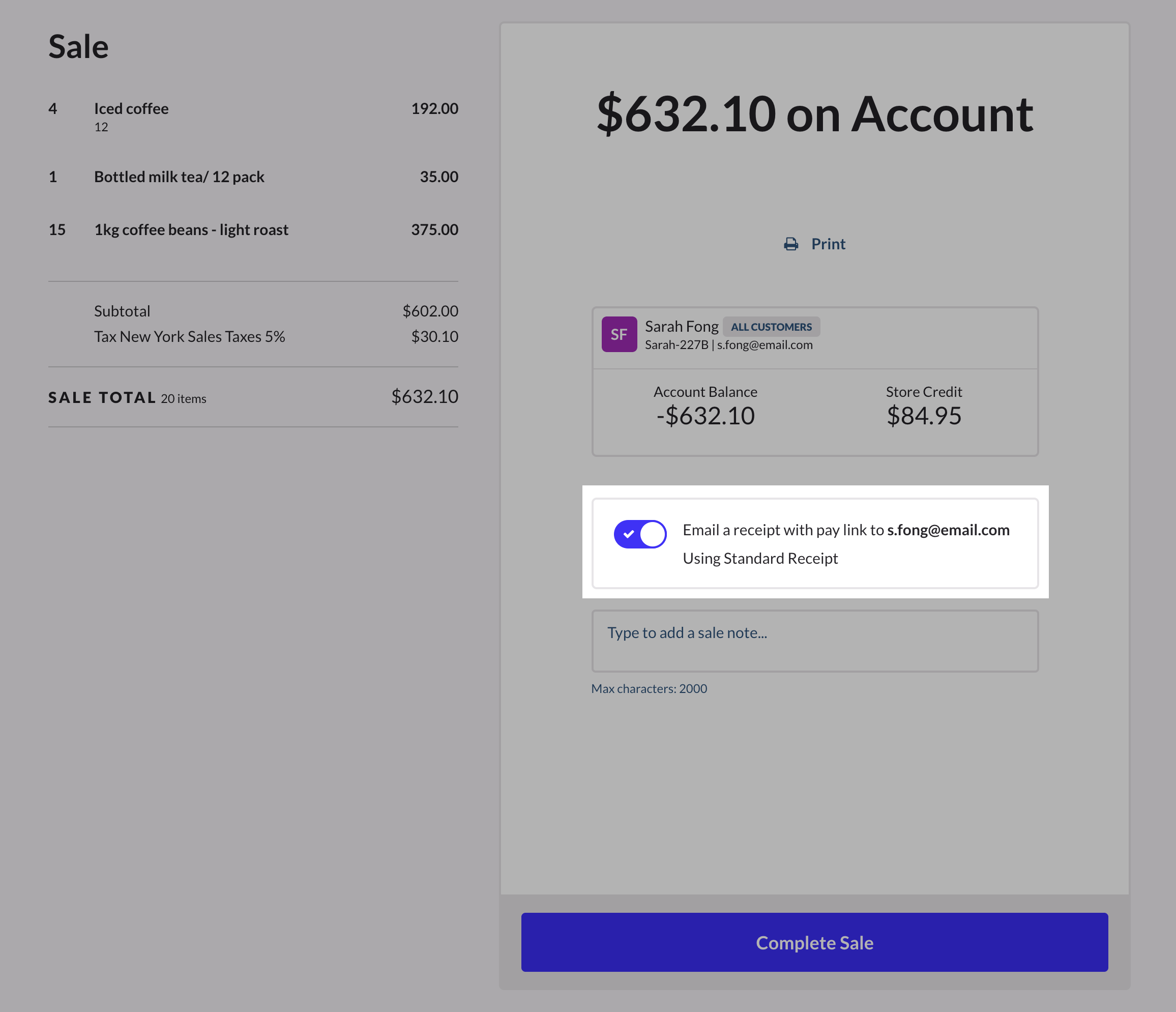1176x1012 pixels.
Task: Click the printer icon
Action: pyautogui.click(x=790, y=244)
